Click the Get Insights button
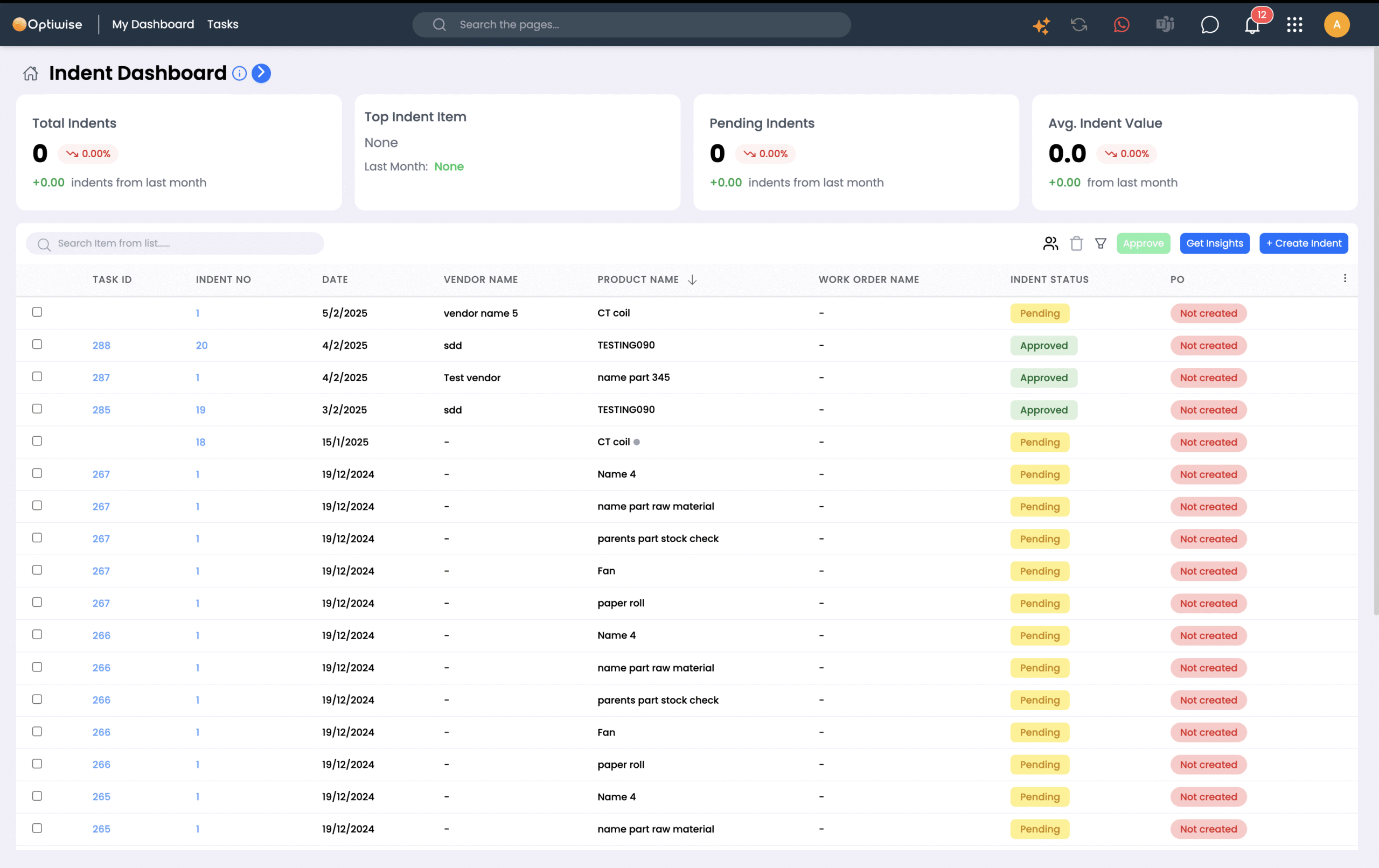1379x868 pixels. tap(1214, 243)
